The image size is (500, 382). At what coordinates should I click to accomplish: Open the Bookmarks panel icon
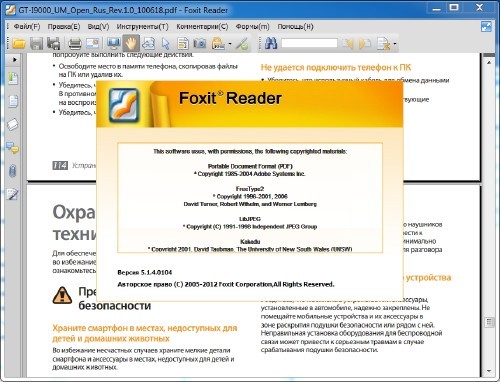[13, 78]
